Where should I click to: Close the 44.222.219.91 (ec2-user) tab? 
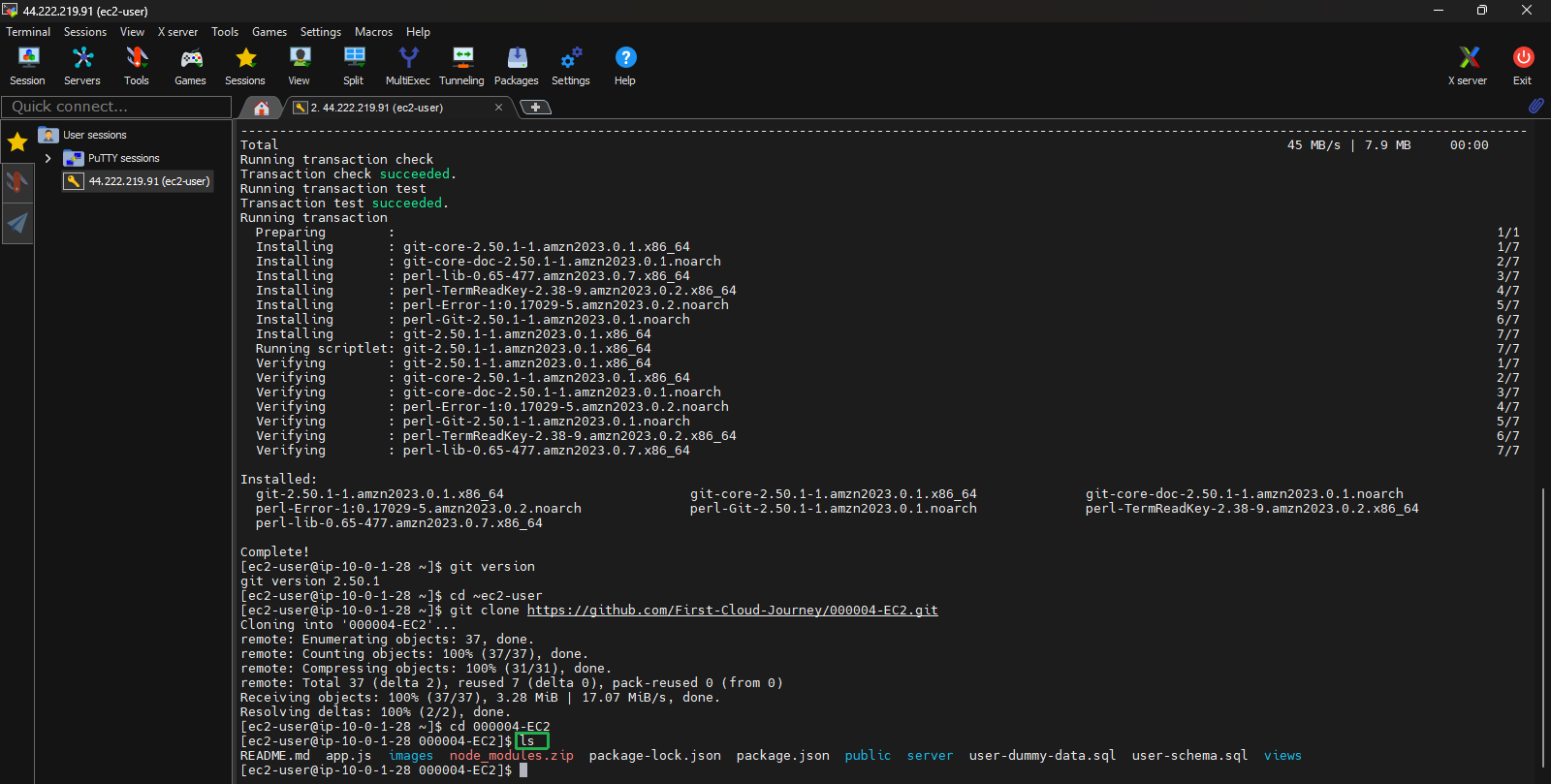tap(498, 108)
